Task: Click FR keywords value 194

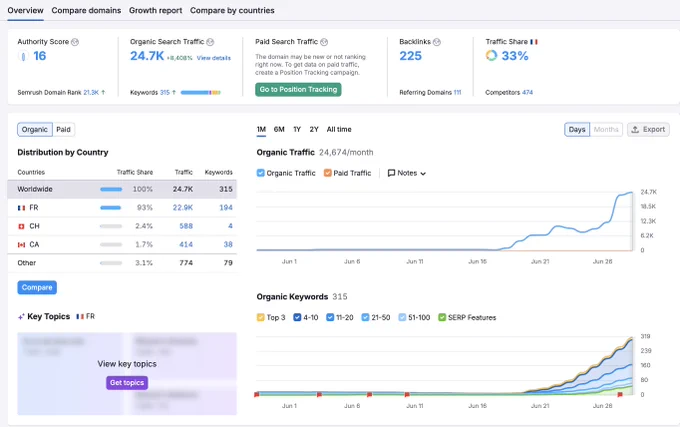Action: 226,208
